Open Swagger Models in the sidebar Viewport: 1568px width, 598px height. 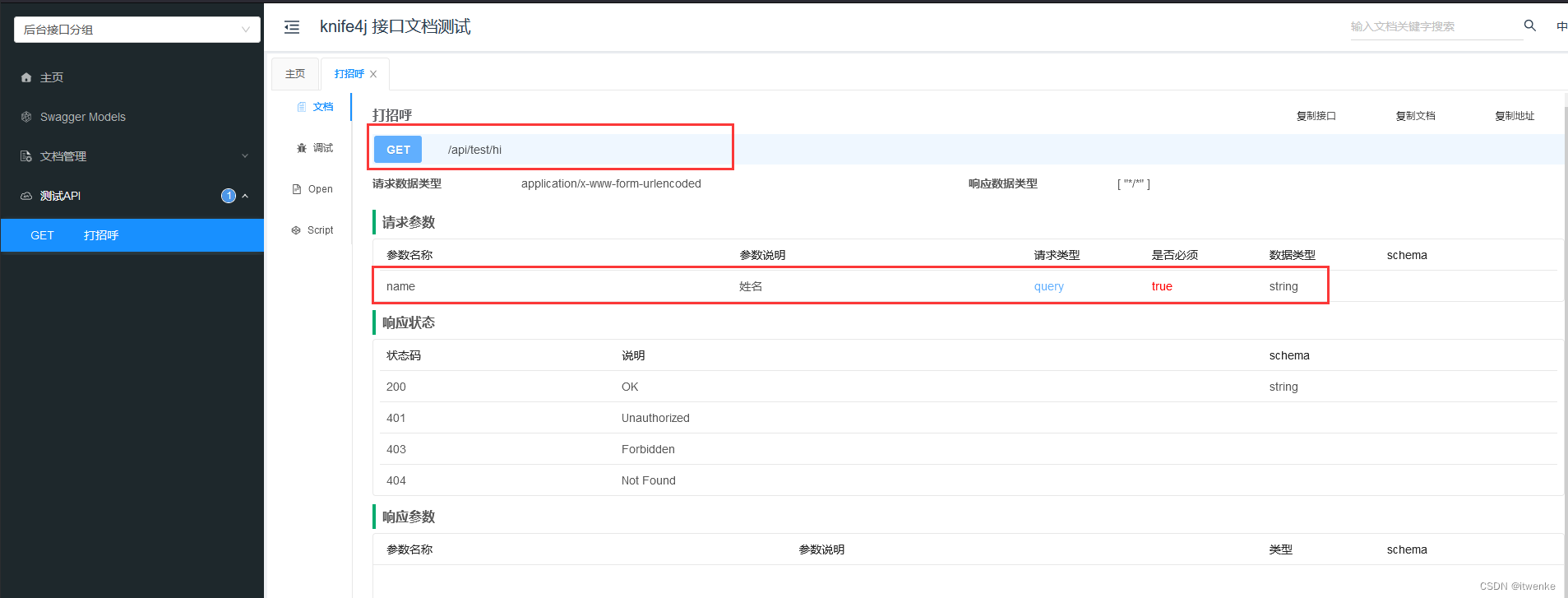pos(132,117)
